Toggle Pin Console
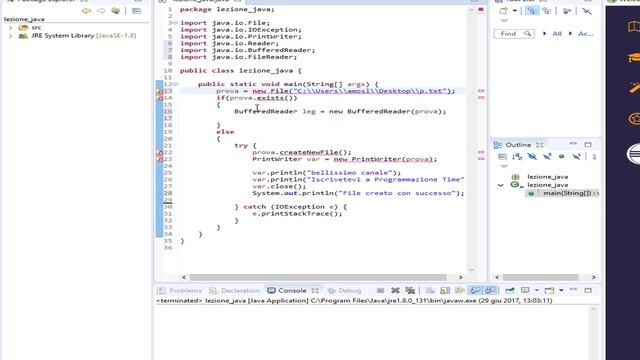The height and width of the screenshot is (360, 640). click(x=510, y=291)
